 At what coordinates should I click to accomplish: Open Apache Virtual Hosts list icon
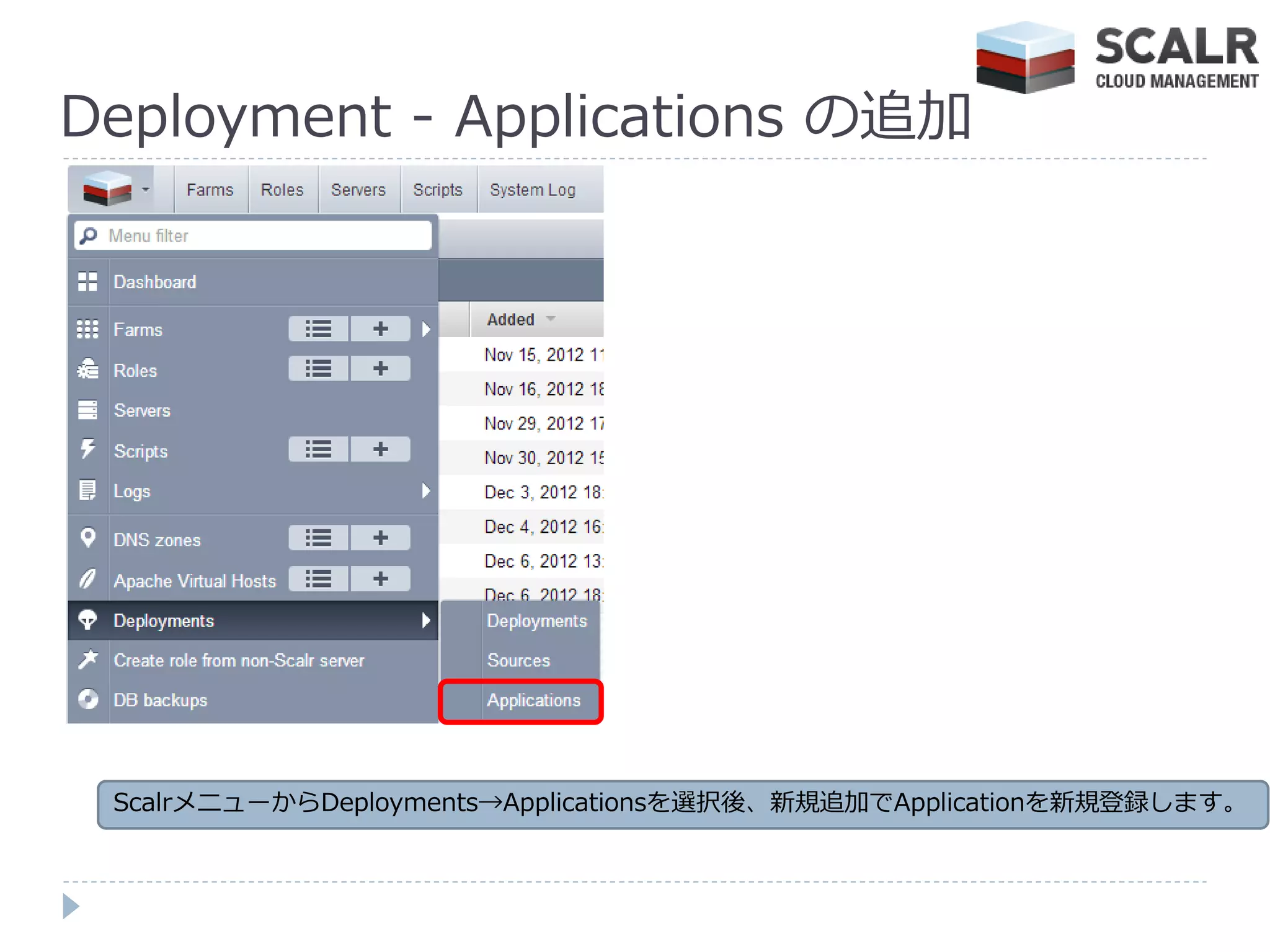tap(318, 579)
